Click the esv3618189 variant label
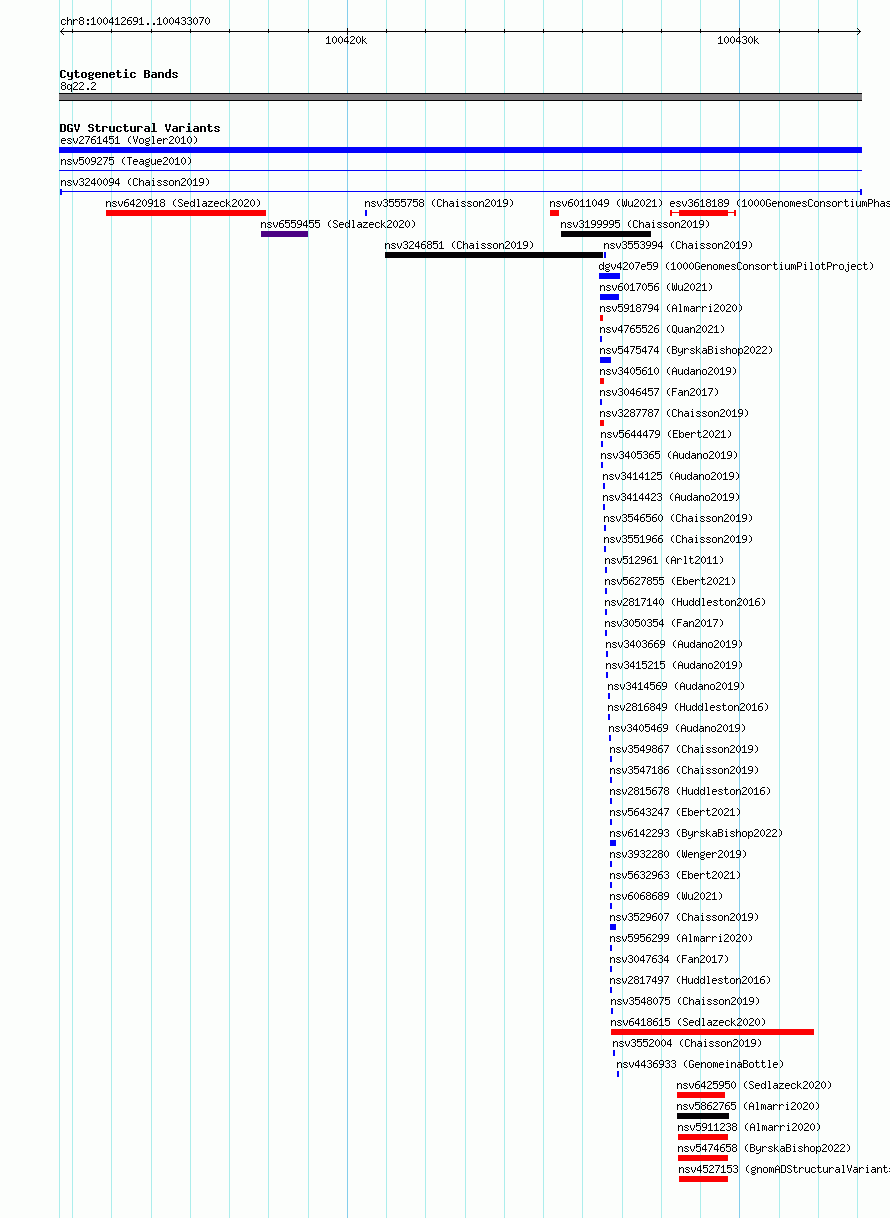The height and width of the screenshot is (1218, 890). (779, 203)
